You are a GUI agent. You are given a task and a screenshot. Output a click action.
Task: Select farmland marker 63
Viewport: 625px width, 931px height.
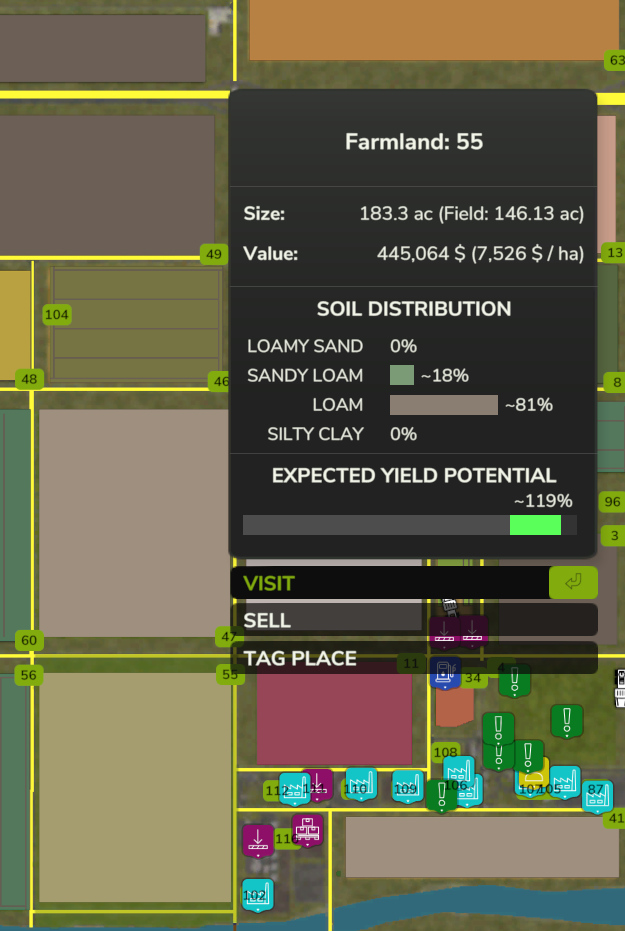[616, 60]
